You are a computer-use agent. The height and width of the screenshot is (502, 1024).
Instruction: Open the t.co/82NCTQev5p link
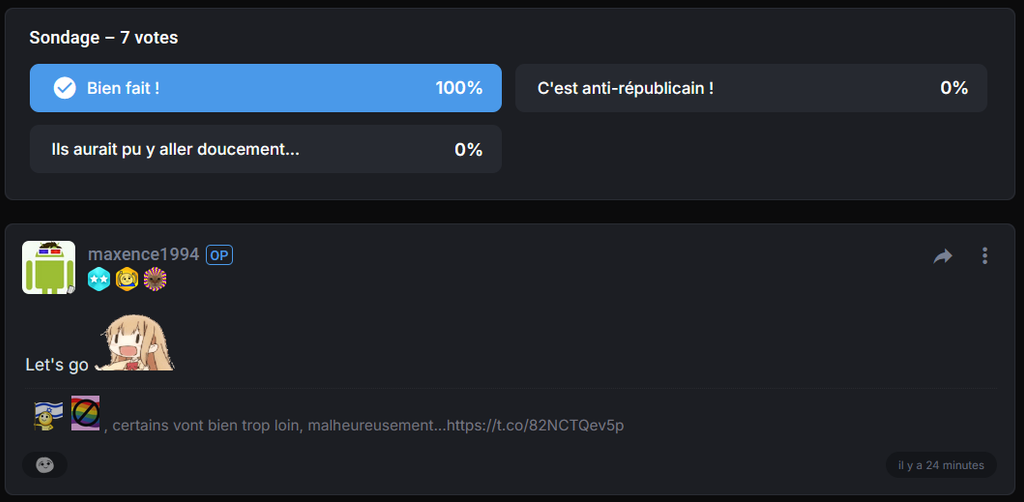pyautogui.click(x=536, y=426)
